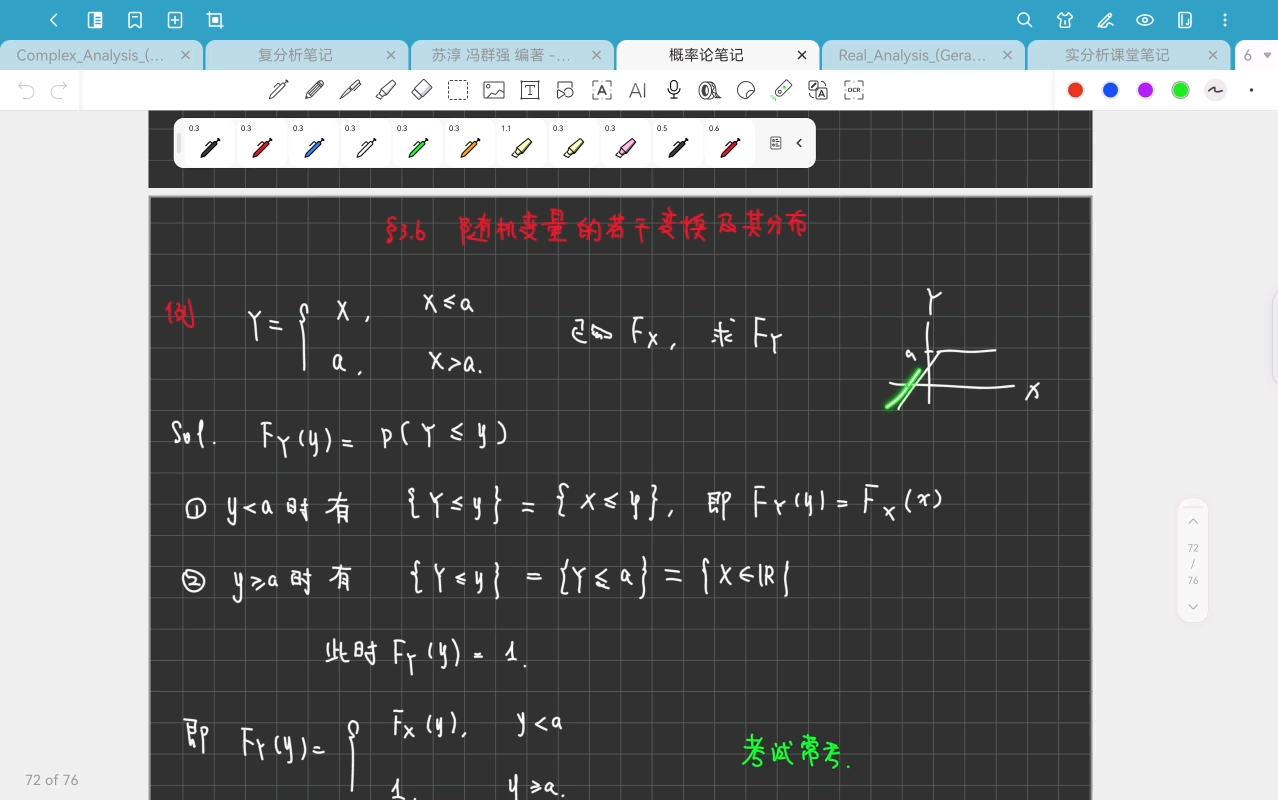Select the tape tool

710,90
